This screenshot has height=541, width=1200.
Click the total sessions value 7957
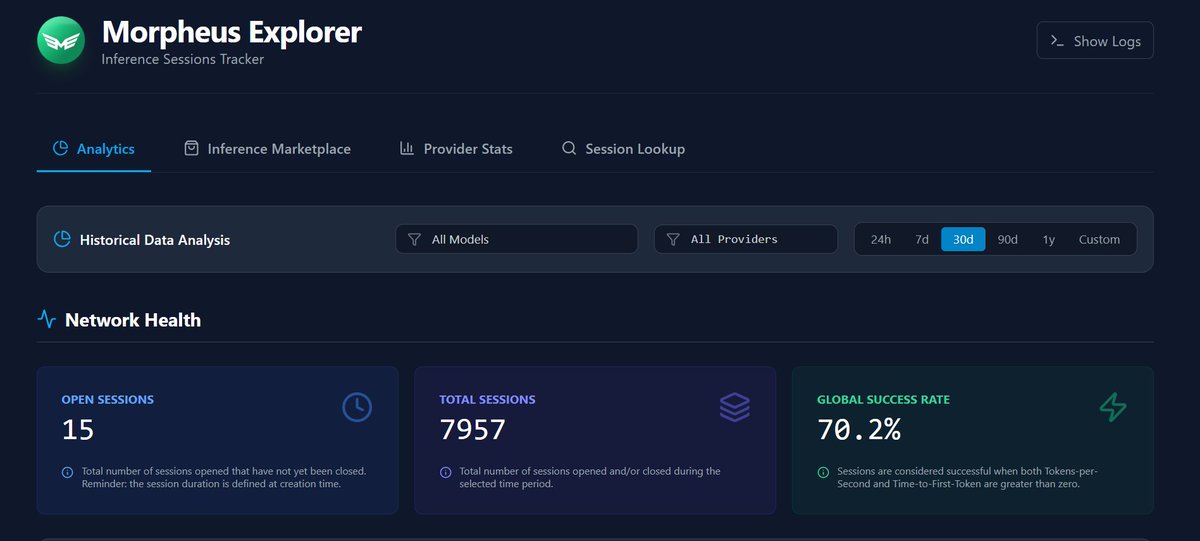[473, 430]
